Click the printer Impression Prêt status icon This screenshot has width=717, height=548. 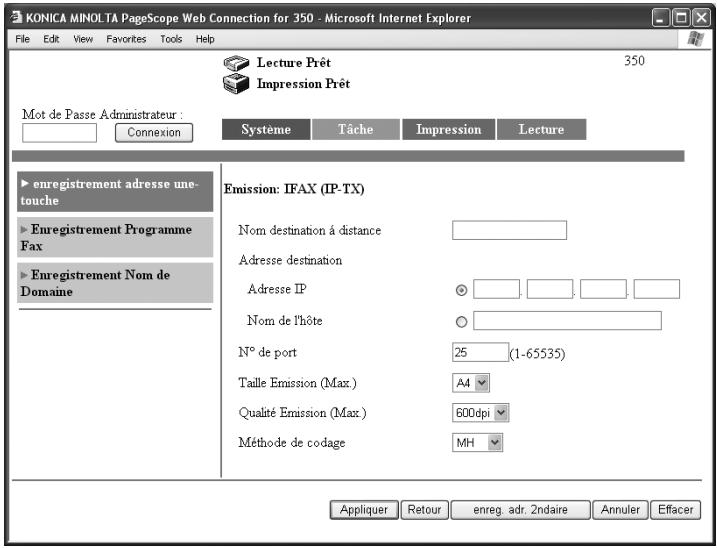[x=236, y=84]
